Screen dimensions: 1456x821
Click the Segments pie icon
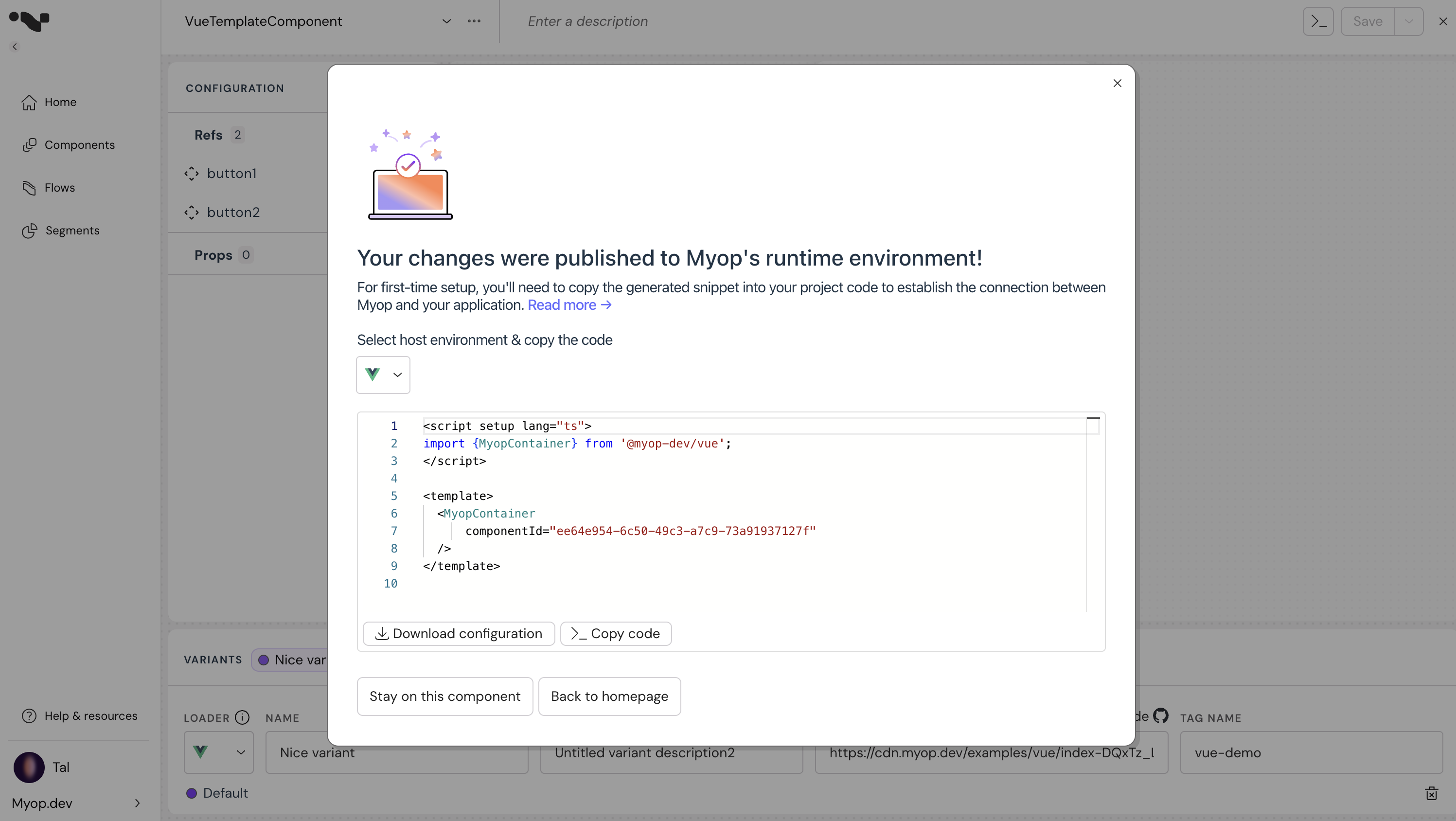coord(29,231)
